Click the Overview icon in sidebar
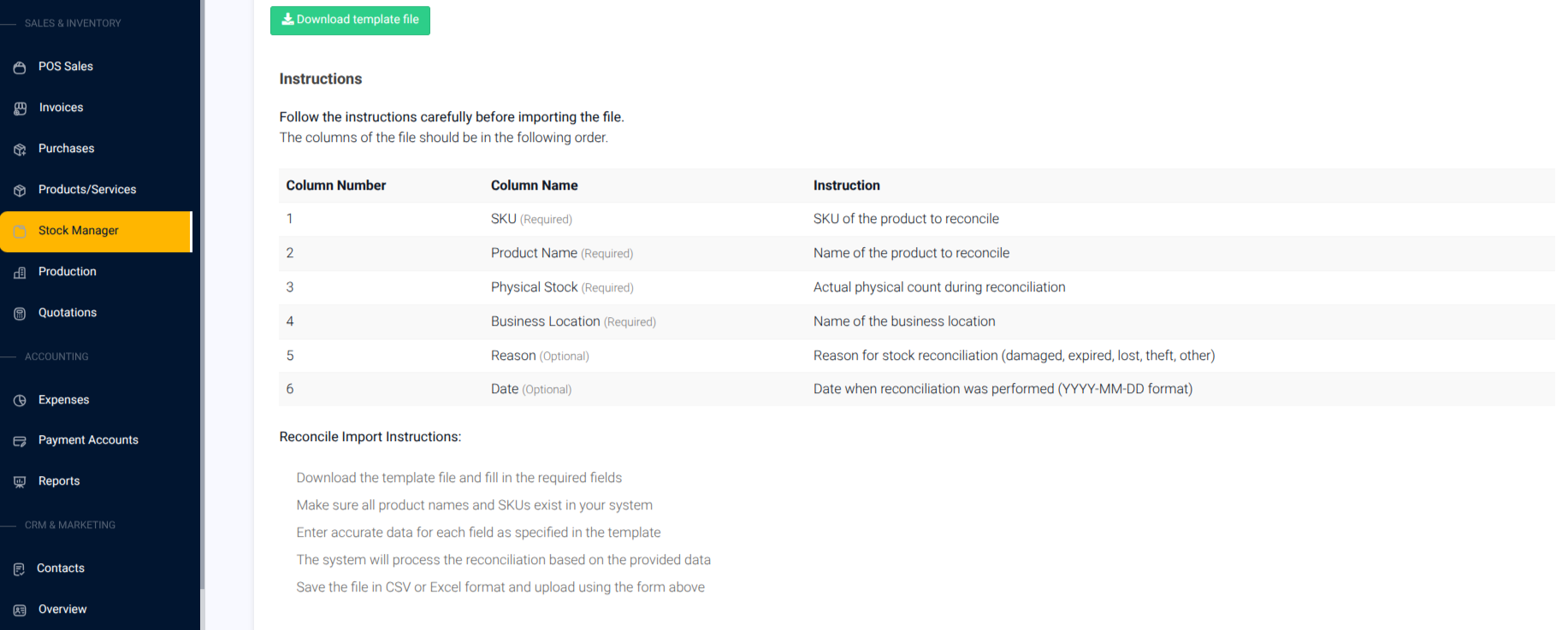Image resolution: width=1568 pixels, height=630 pixels. (x=20, y=609)
